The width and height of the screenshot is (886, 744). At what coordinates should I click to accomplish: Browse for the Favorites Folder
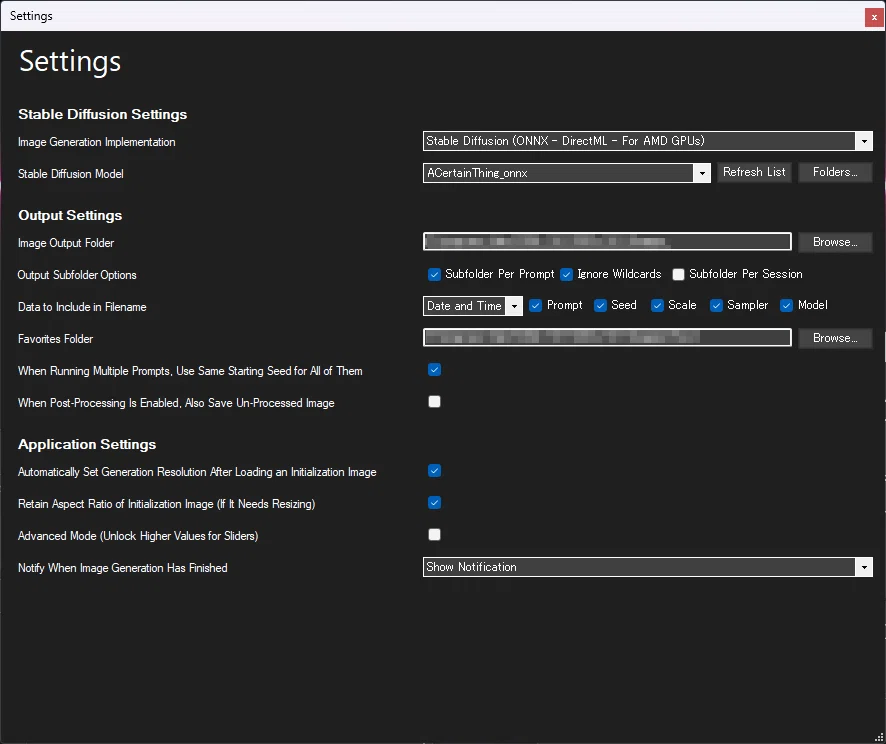coord(835,338)
